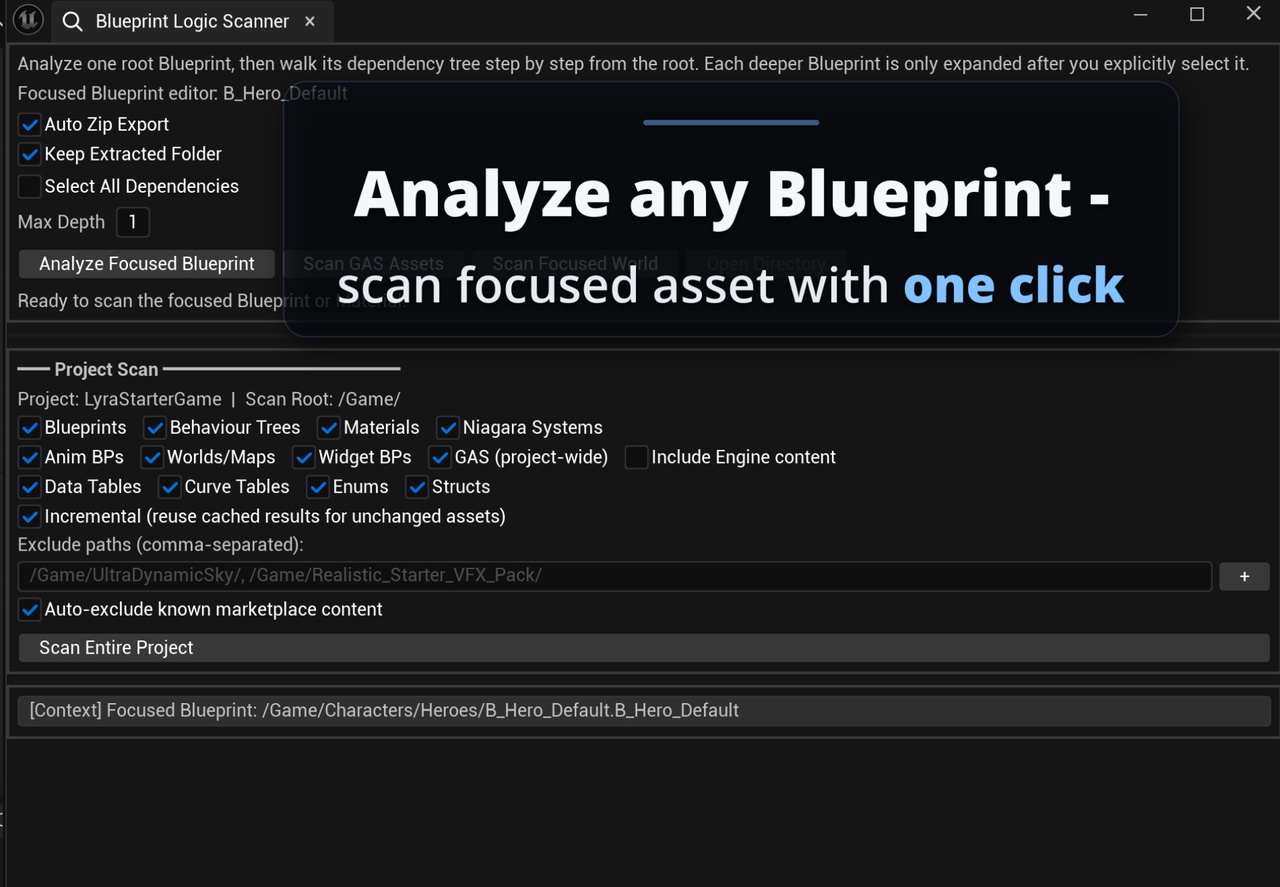
Task: Click the Project LyraStarterGame scan root text
Action: (209, 399)
